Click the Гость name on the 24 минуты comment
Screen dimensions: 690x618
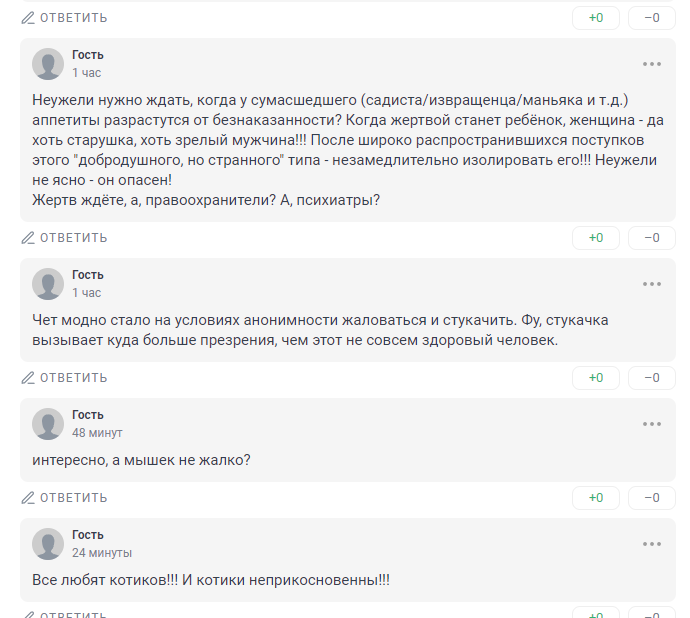88,535
